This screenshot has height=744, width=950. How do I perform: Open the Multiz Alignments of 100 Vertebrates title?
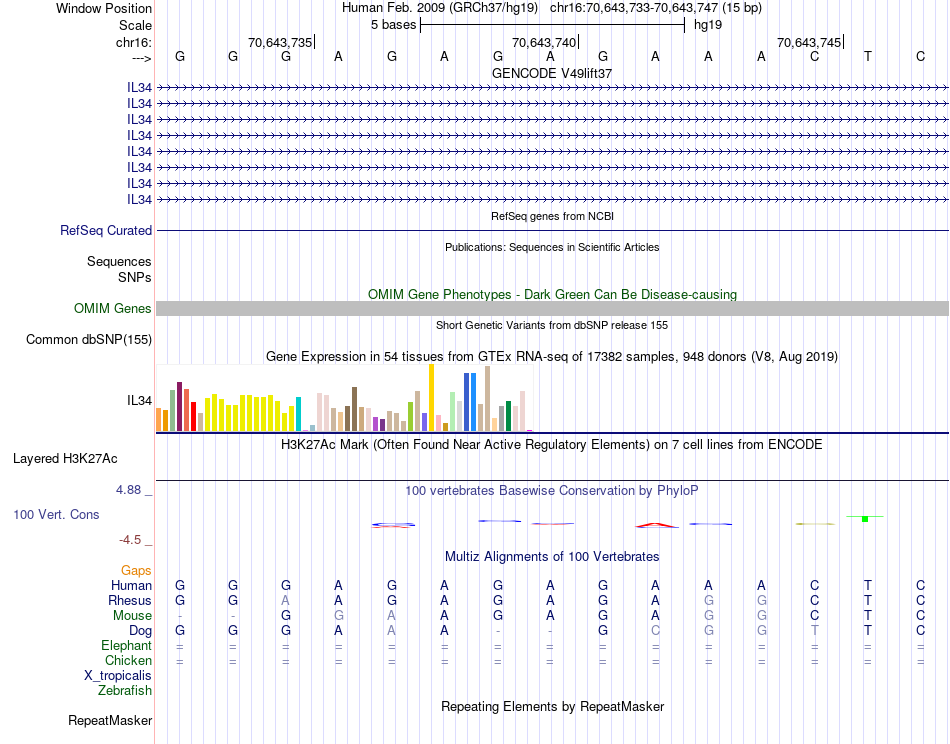[x=552, y=556]
